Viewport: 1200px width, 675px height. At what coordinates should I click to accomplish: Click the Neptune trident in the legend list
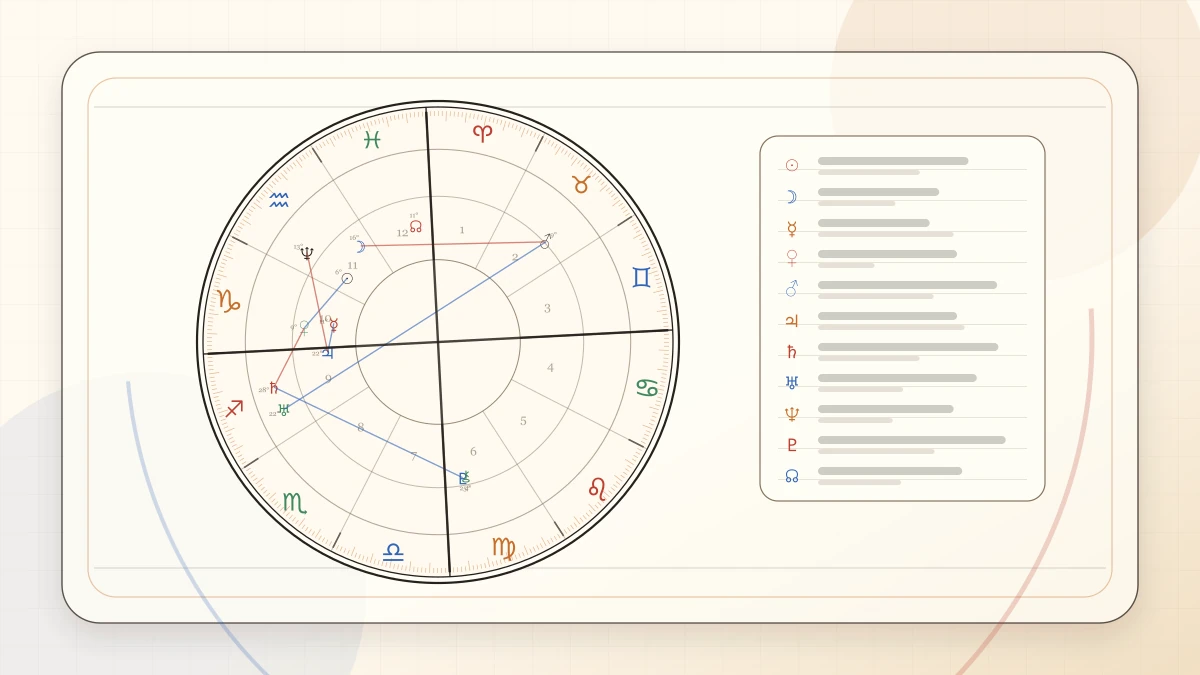click(x=792, y=414)
